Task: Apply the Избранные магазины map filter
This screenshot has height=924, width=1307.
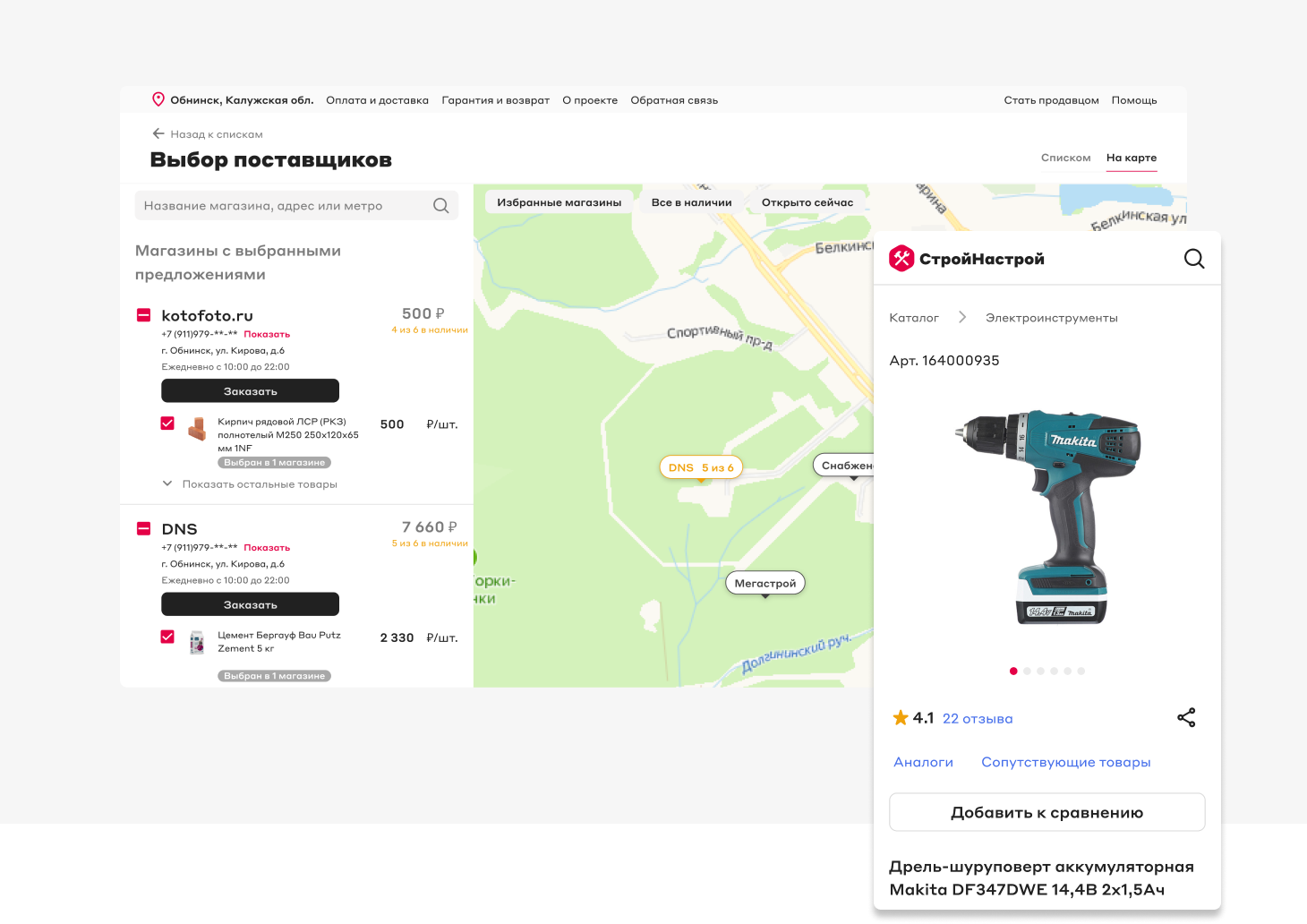Action: pyautogui.click(x=560, y=202)
